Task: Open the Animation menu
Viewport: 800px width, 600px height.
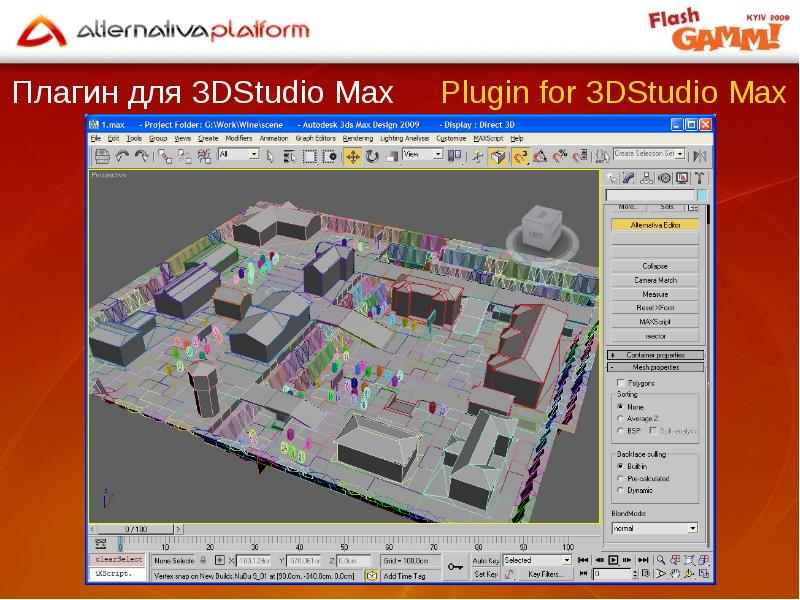Action: (274, 138)
